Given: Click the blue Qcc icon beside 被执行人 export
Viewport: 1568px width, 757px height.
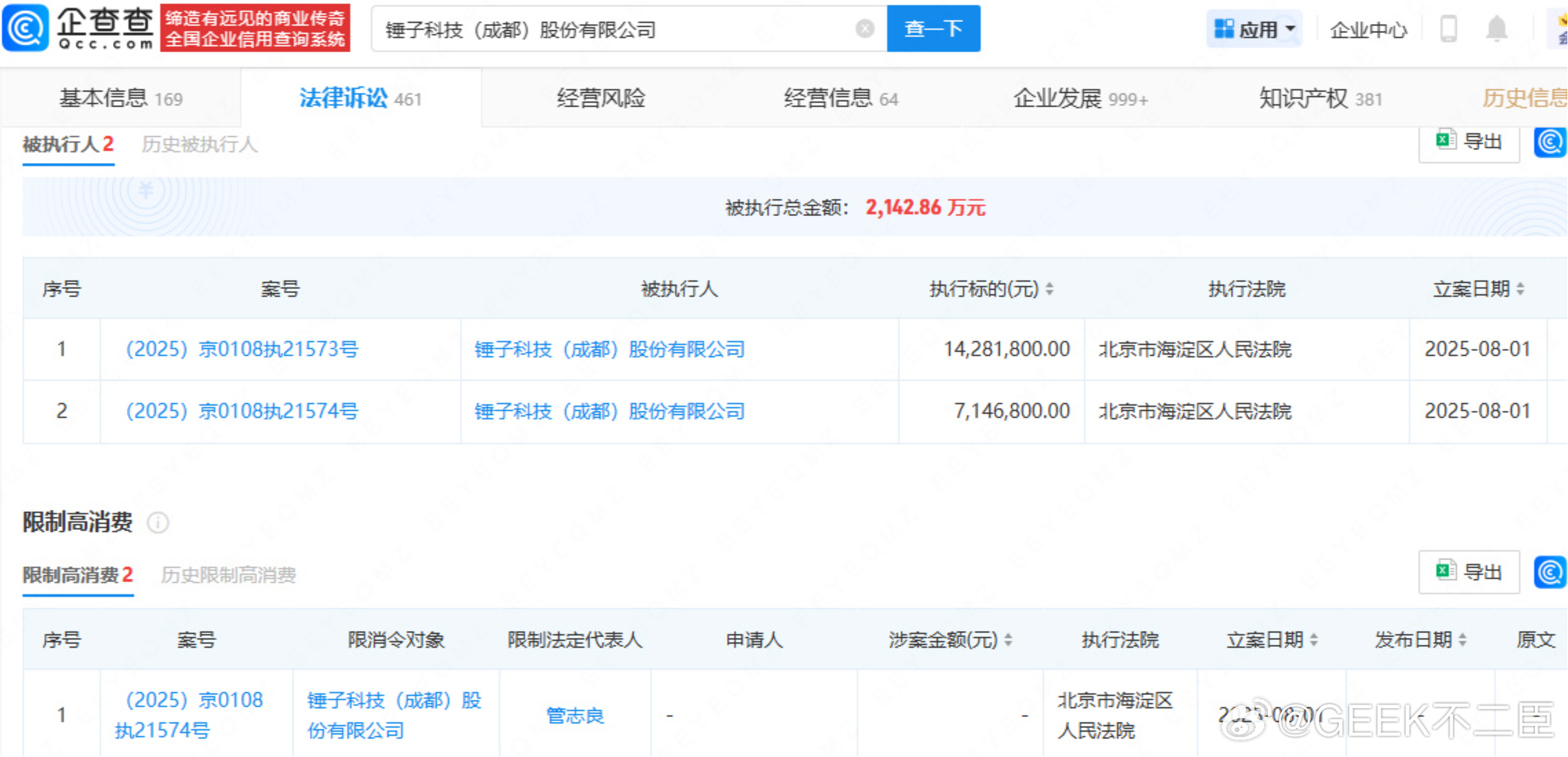Looking at the screenshot, I should [1550, 142].
